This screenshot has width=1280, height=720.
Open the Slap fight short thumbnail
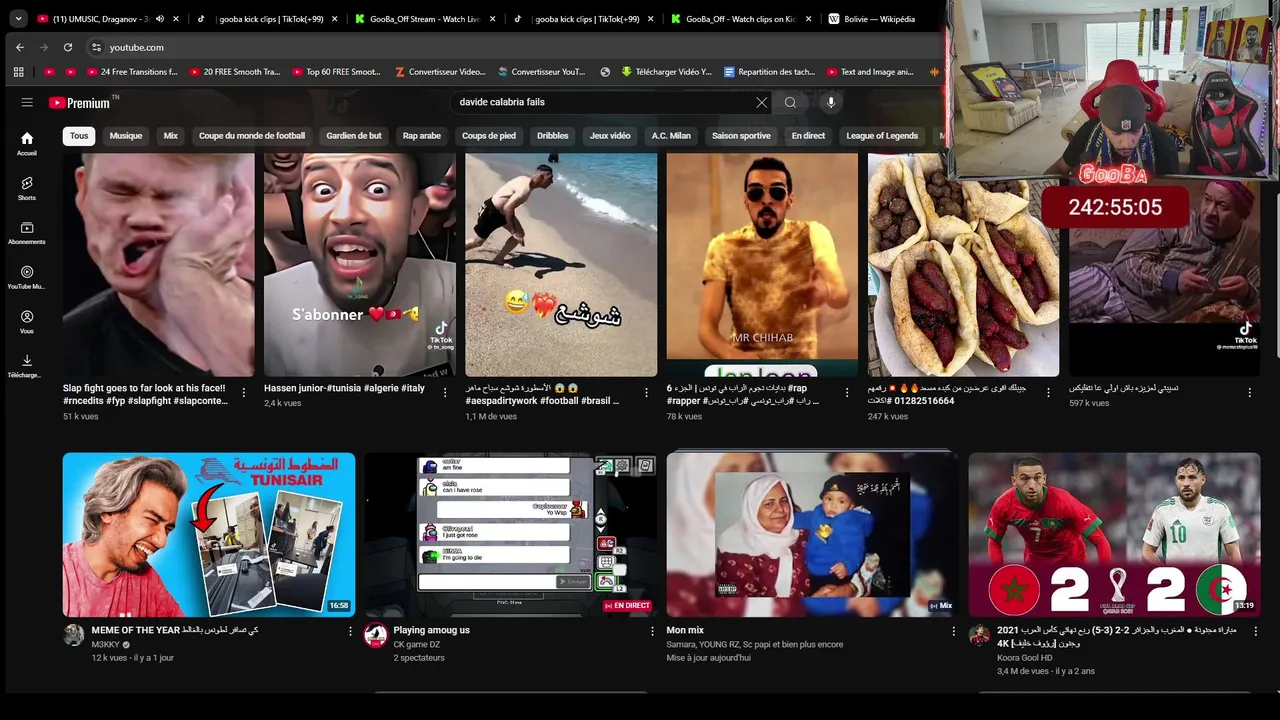(x=159, y=264)
